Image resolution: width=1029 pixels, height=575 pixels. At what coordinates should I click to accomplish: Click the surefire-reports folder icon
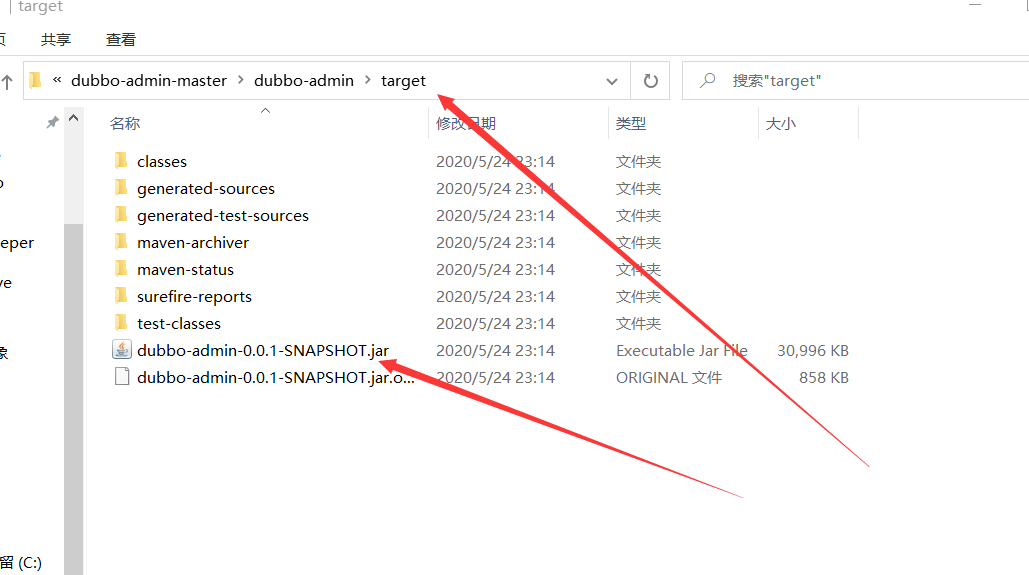121,295
